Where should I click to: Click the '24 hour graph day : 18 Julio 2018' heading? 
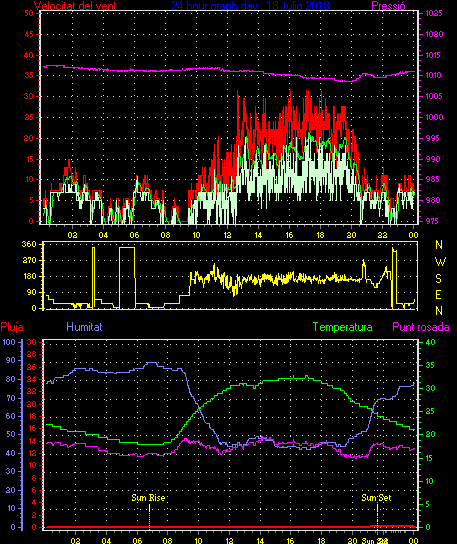click(250, 5)
